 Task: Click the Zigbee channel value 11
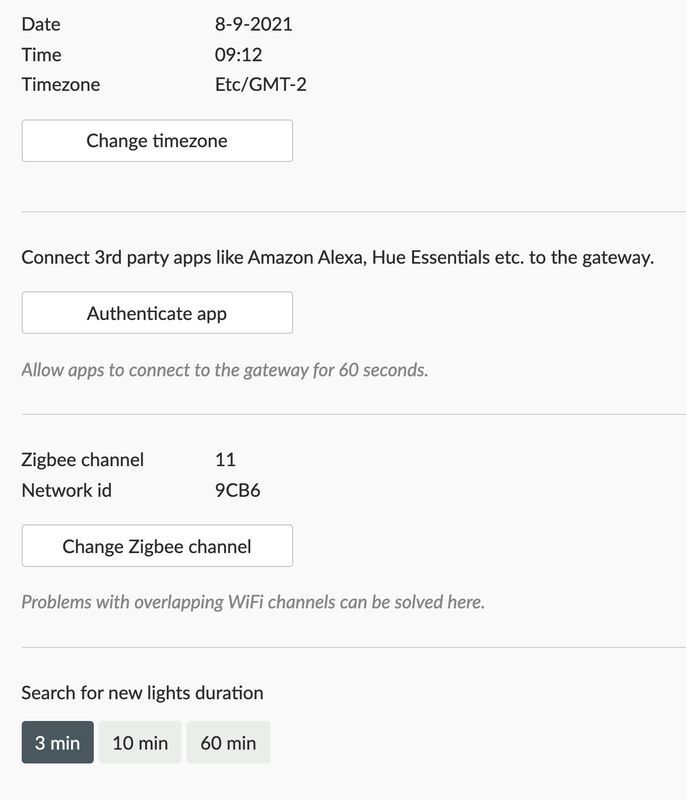coord(225,460)
